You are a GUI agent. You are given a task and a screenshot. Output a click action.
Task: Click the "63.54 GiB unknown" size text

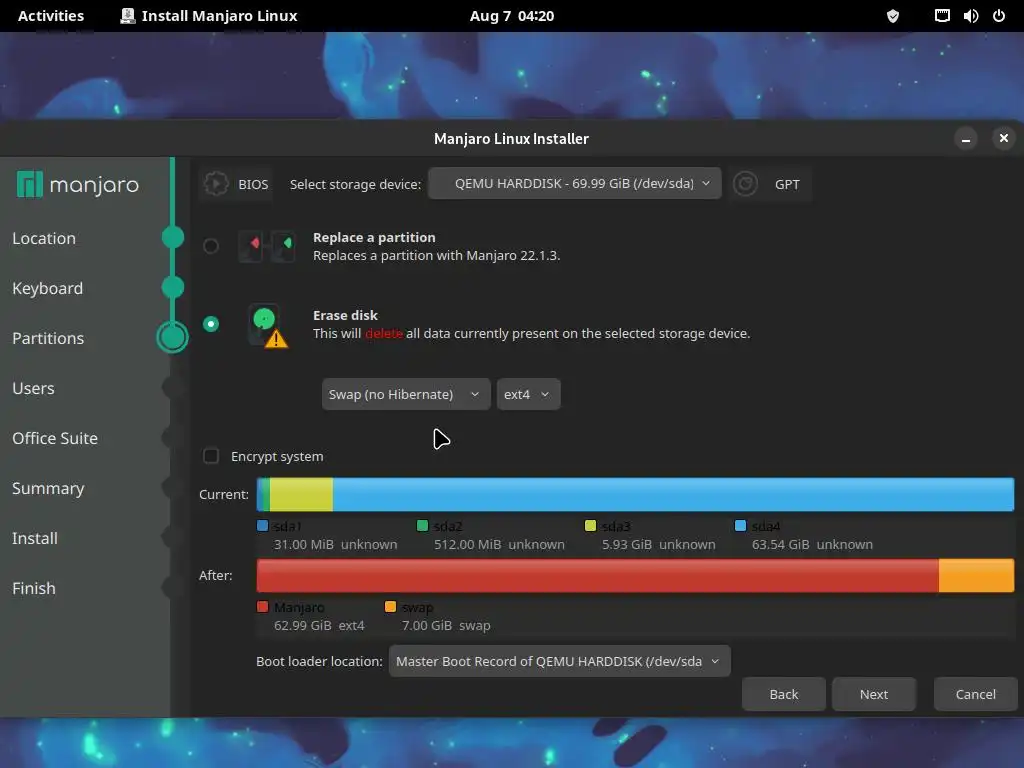click(812, 545)
